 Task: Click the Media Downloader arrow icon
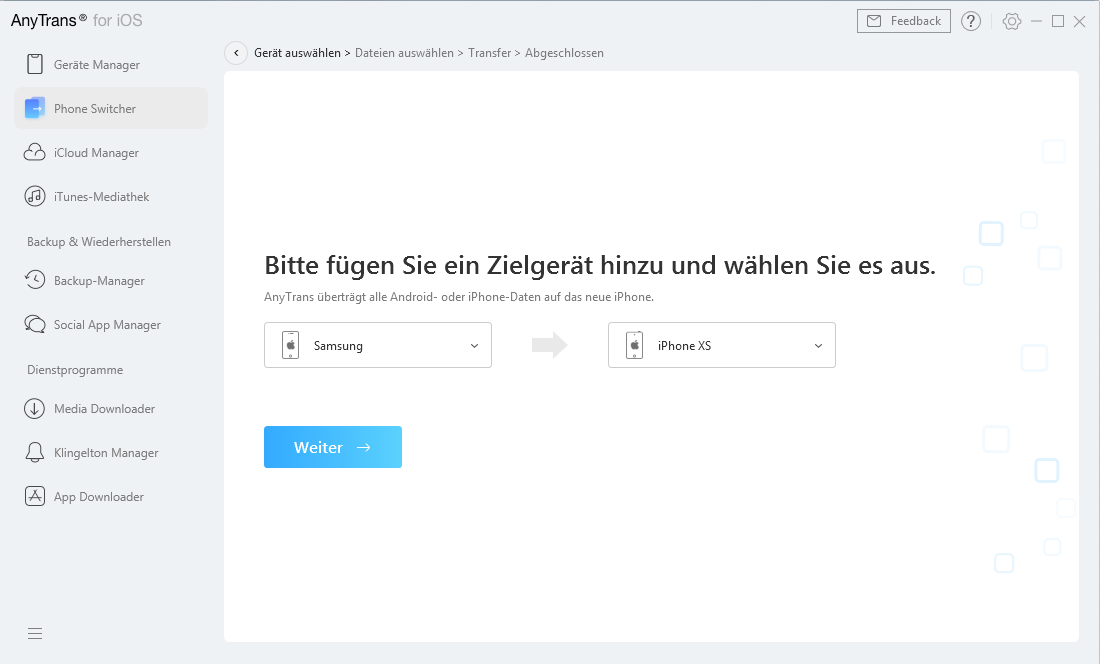[34, 408]
